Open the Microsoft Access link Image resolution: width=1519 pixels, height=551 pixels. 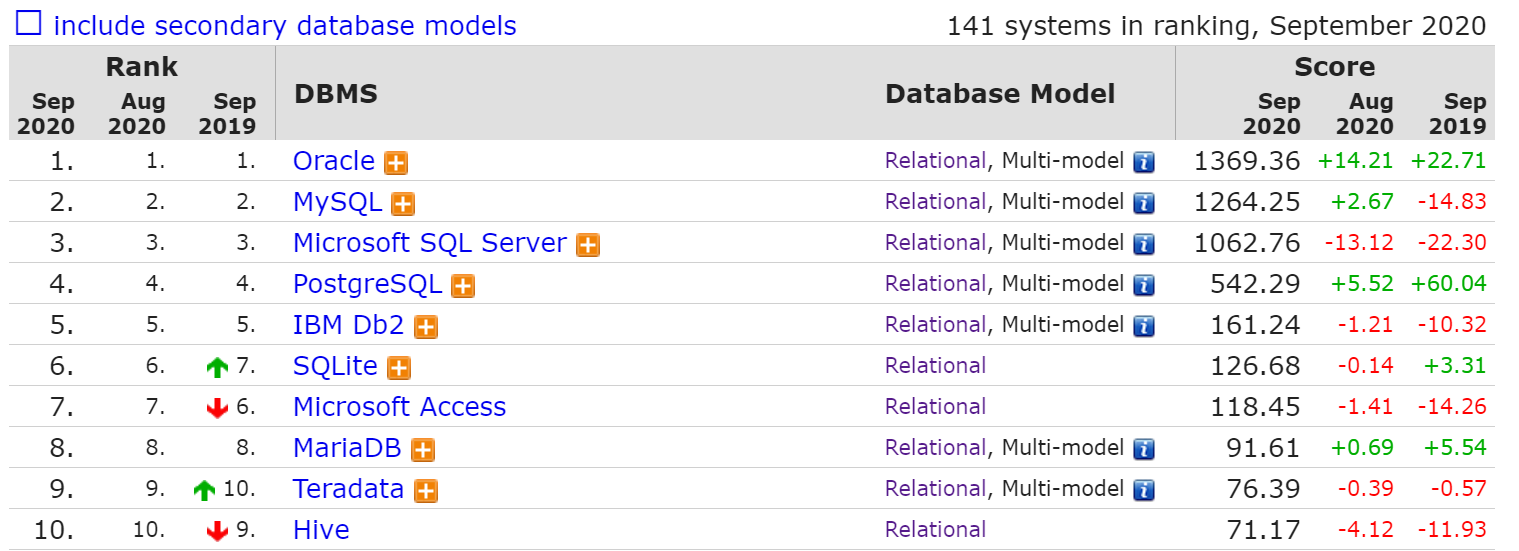(x=399, y=407)
